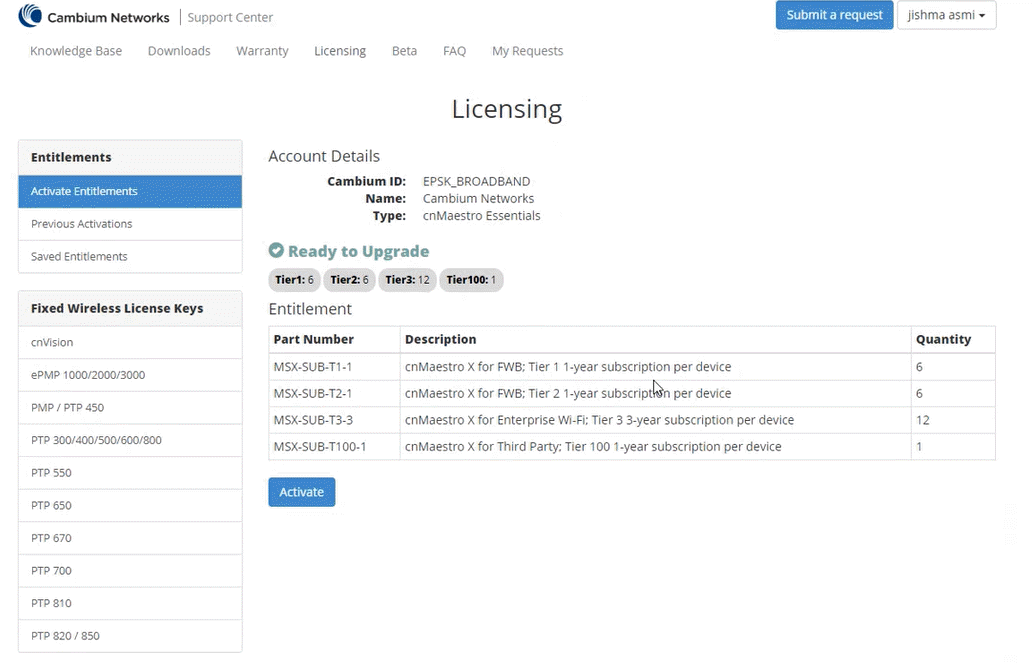
Task: Click the Cambium Networks logo
Action: (x=94, y=16)
